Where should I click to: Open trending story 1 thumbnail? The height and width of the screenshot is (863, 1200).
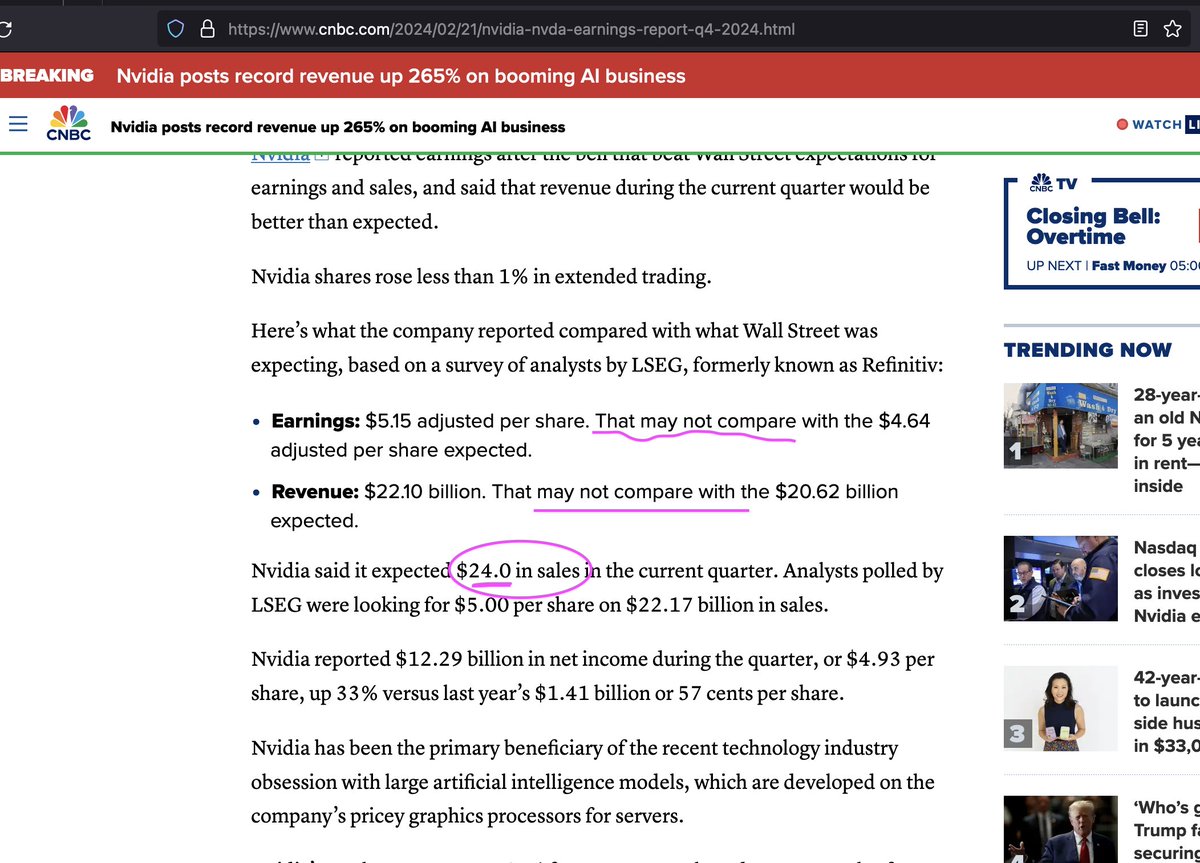1060,426
